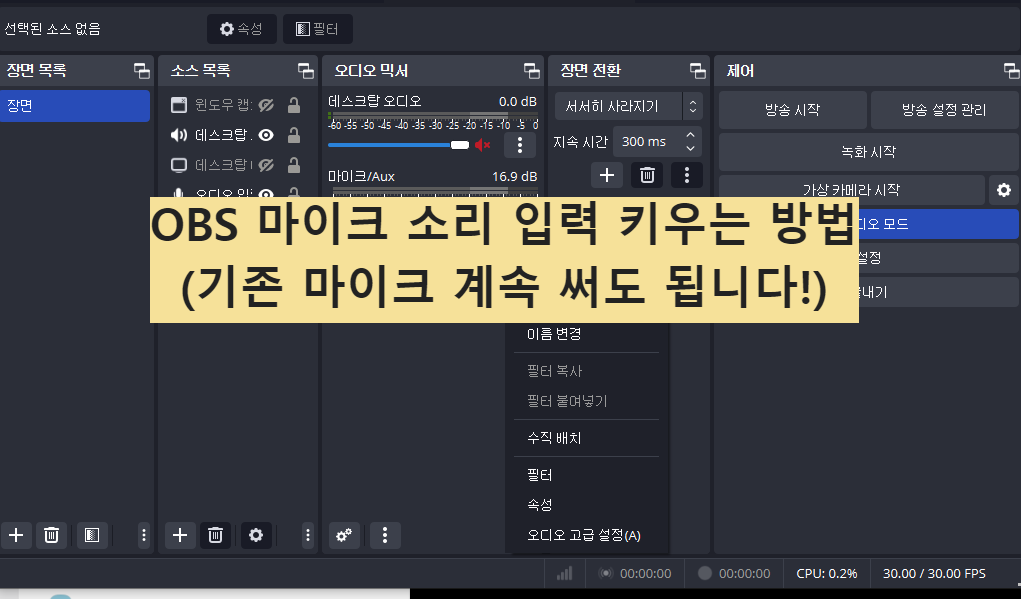Choose 오디오 고급 설정(A) in the context menu
Image resolution: width=1021 pixels, height=599 pixels.
586,535
